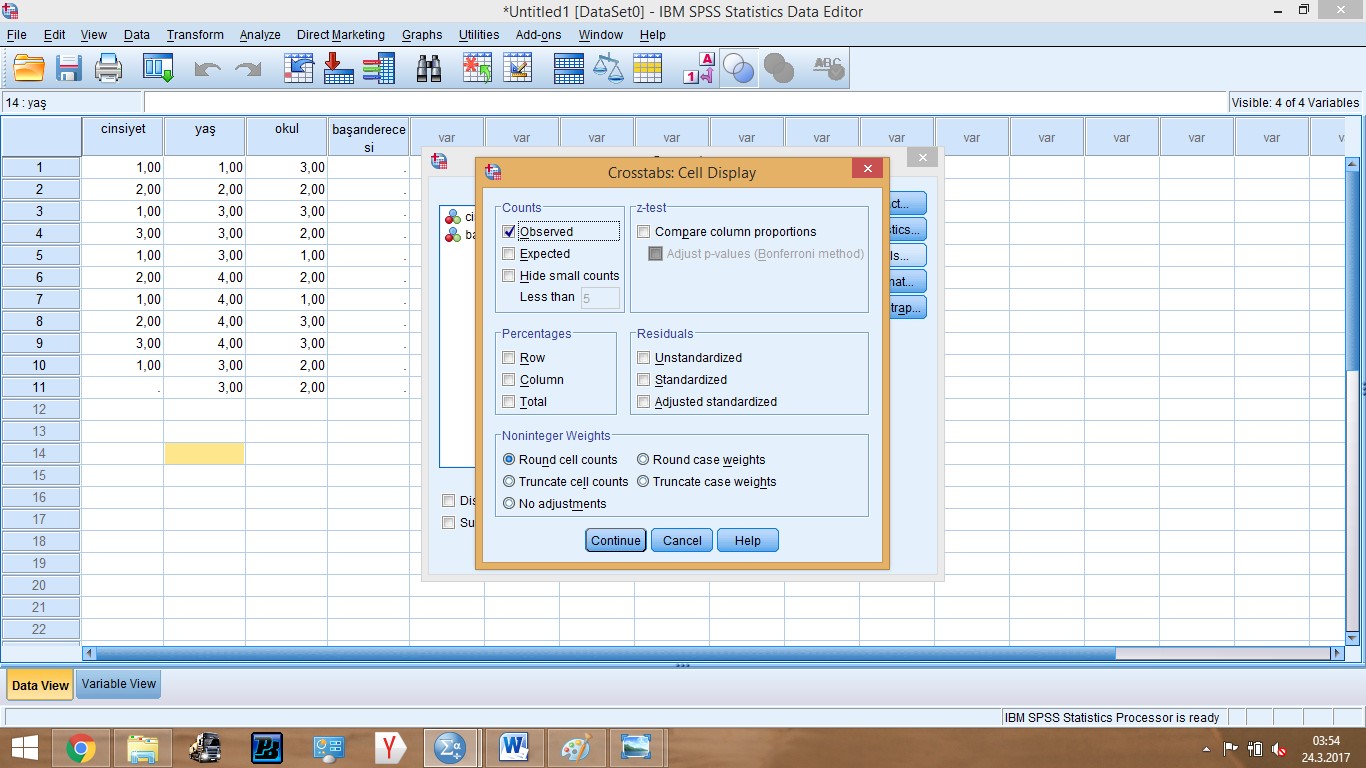Enable Hide small counts checkbox
1366x768 pixels.
tap(509, 275)
